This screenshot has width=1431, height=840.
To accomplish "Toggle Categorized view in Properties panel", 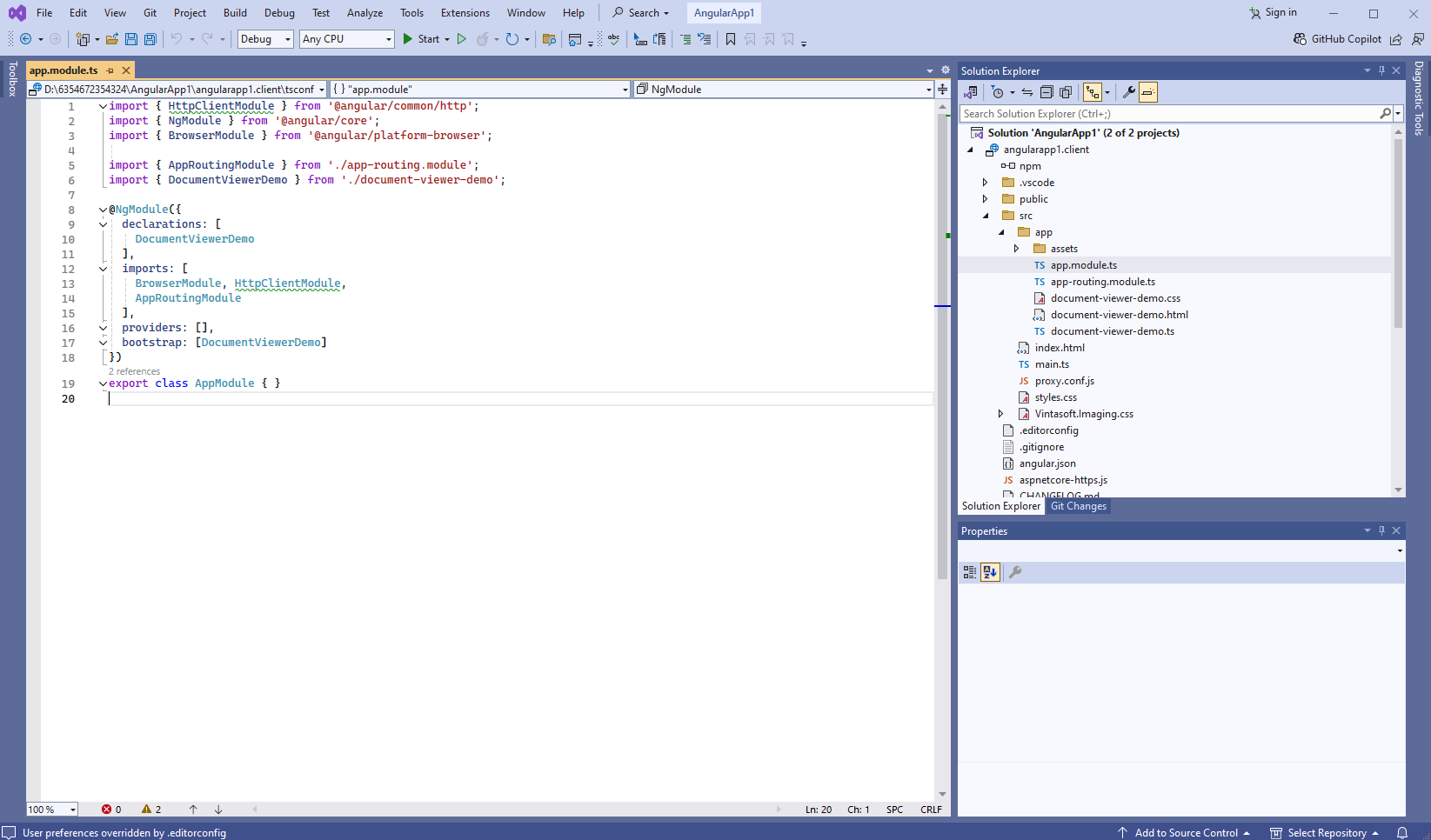I will point(969,572).
